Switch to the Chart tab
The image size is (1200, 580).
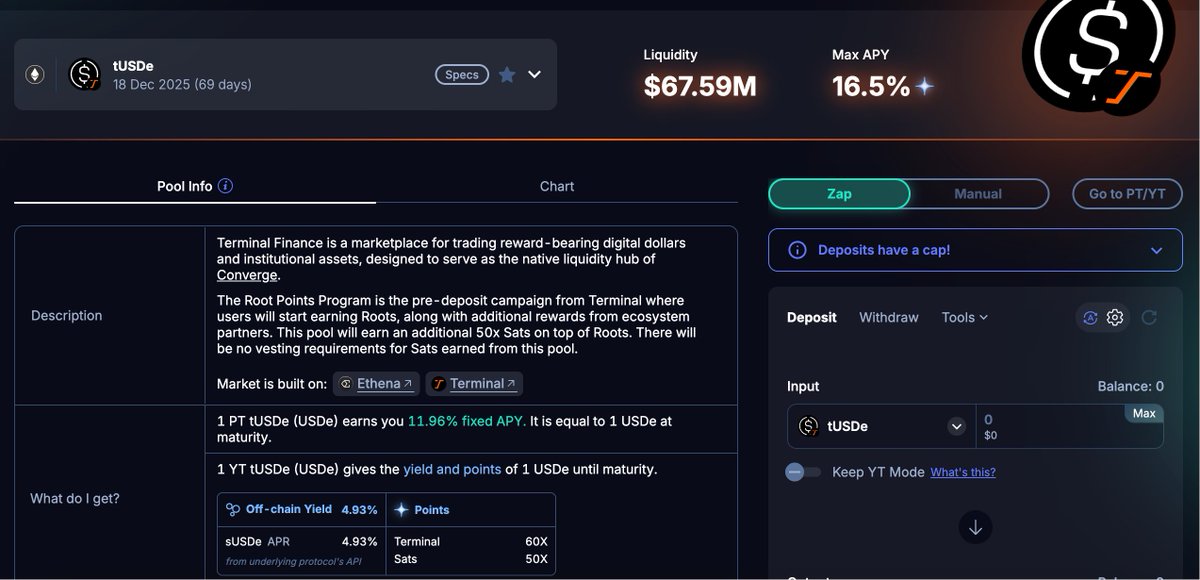point(557,186)
